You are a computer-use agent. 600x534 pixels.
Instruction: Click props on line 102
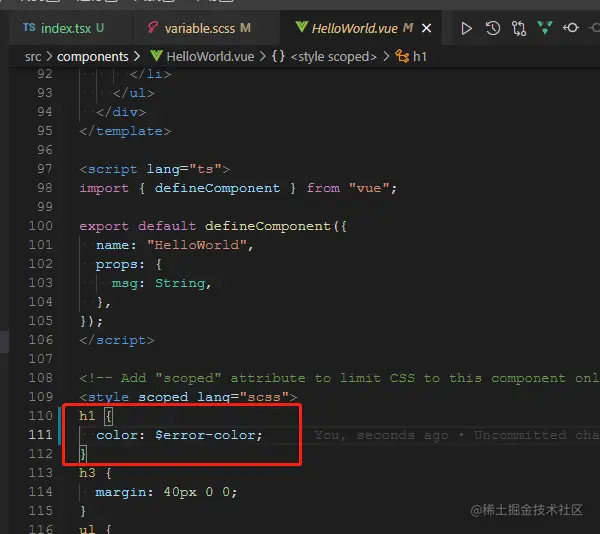116,264
